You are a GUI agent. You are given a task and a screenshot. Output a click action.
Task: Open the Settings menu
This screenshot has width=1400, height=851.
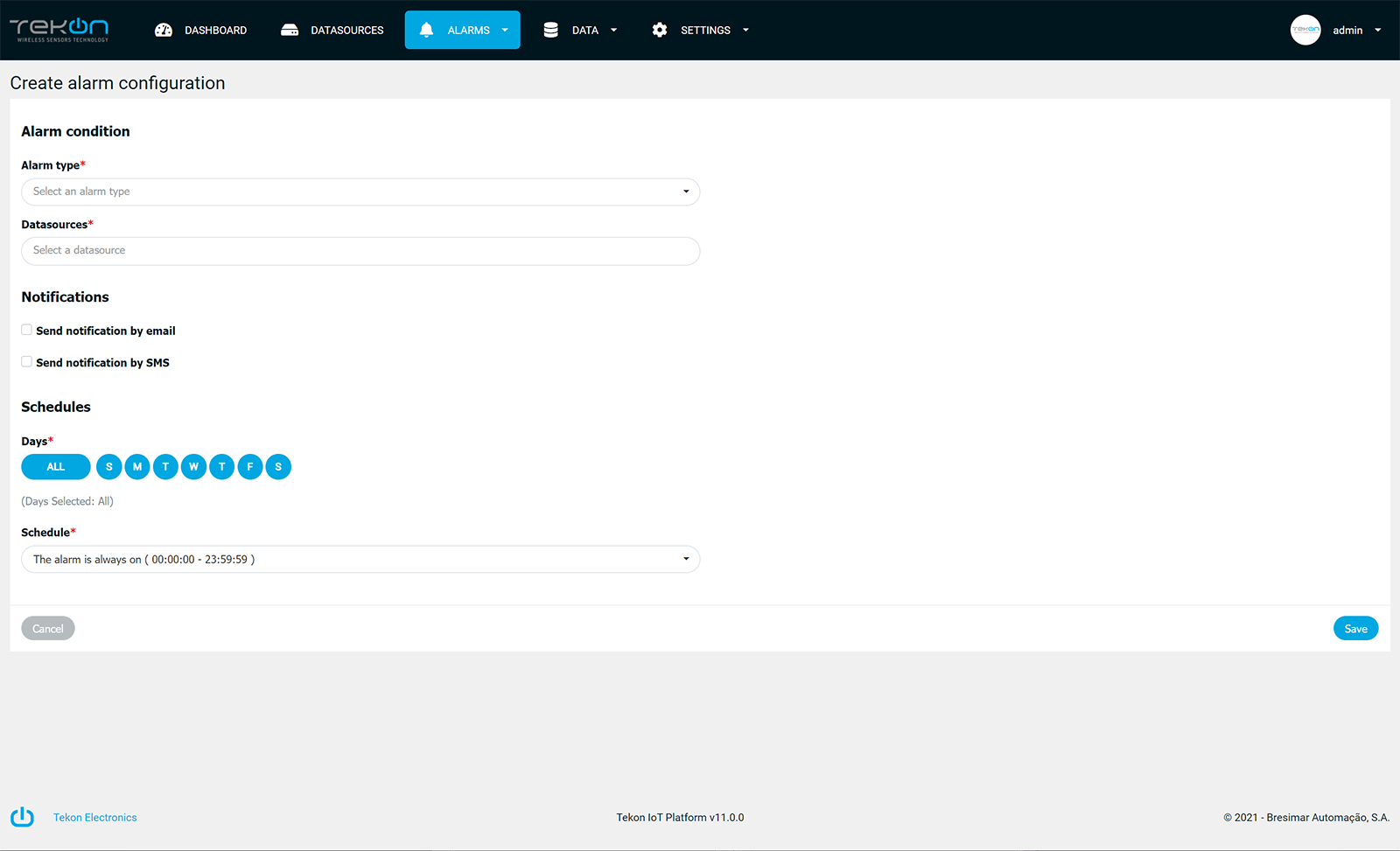click(700, 30)
